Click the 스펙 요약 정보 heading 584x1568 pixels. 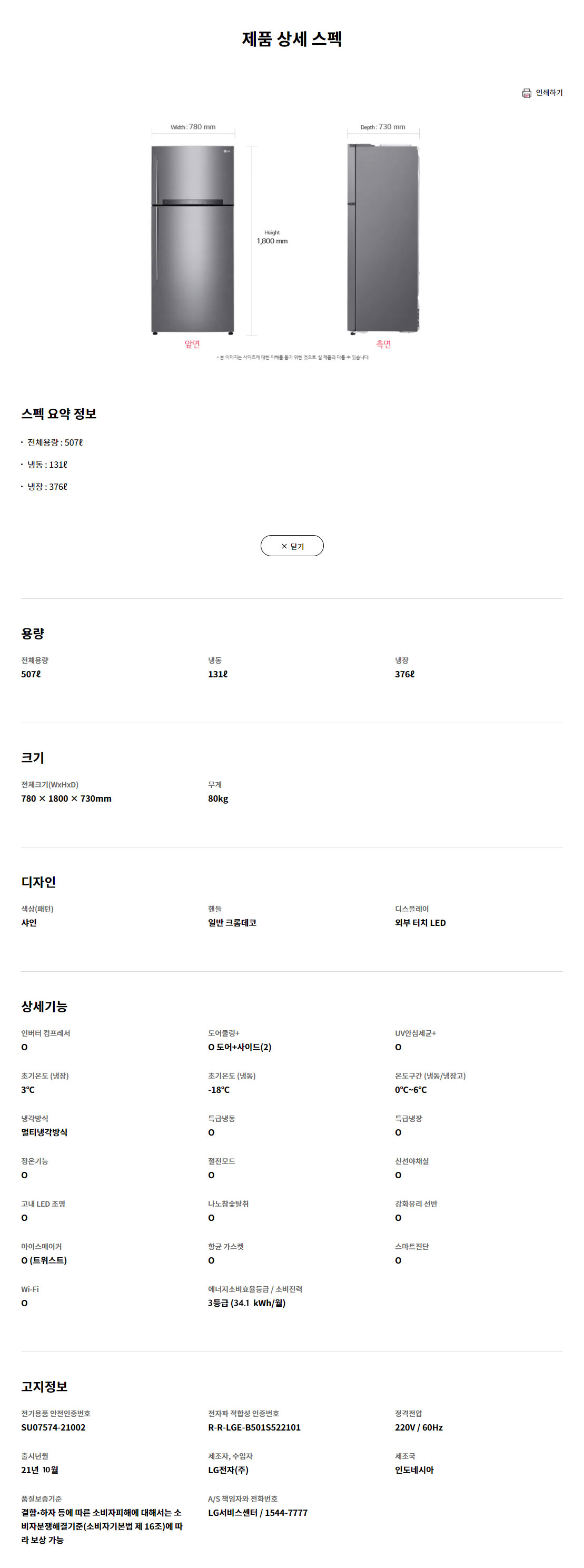58,414
